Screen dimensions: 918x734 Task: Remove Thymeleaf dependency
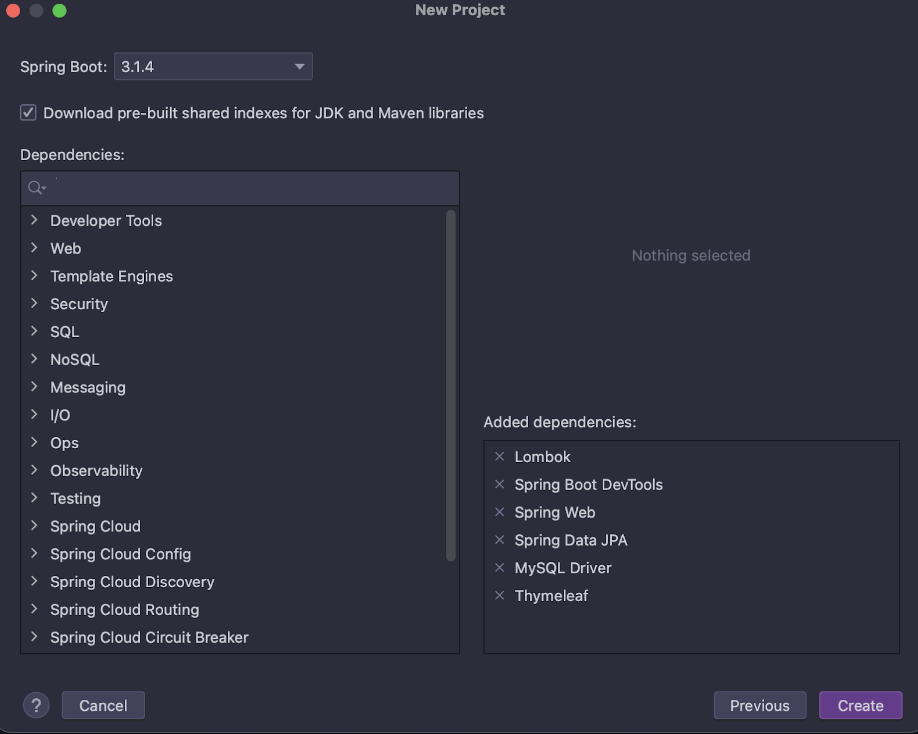click(x=499, y=596)
